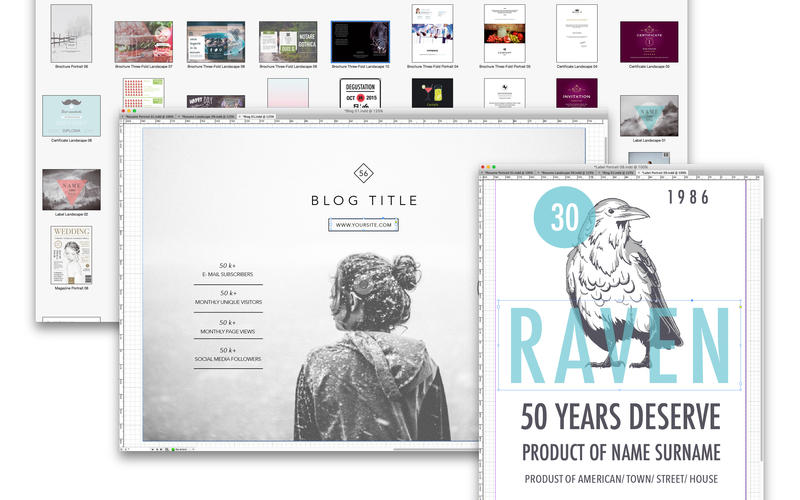800x500 pixels.
Task: Choose the Wedding Magazine Portrait 06 template
Action: [71, 255]
